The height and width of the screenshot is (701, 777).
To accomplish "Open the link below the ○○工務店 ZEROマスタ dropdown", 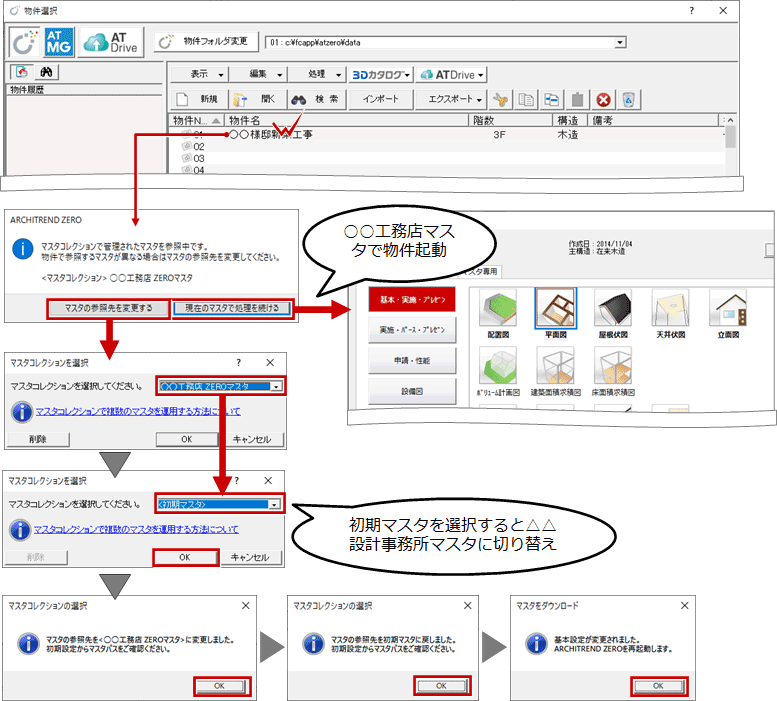I will (138, 411).
